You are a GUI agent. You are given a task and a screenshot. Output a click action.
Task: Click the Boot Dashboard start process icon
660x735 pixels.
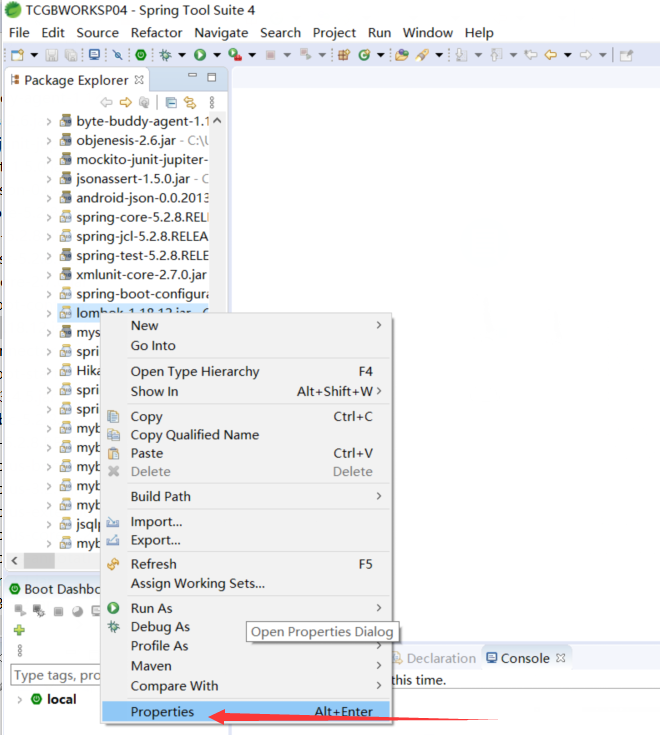tap(20, 610)
